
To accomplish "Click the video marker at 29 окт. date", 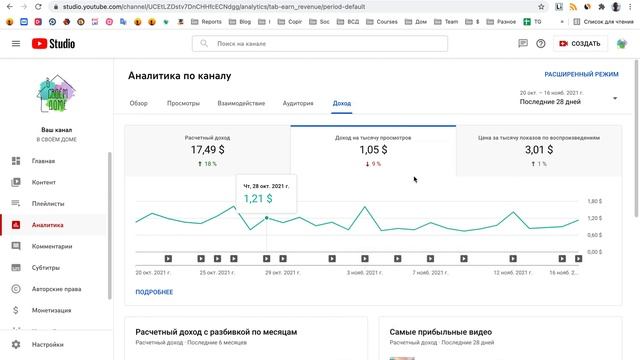I will click(283, 259).
